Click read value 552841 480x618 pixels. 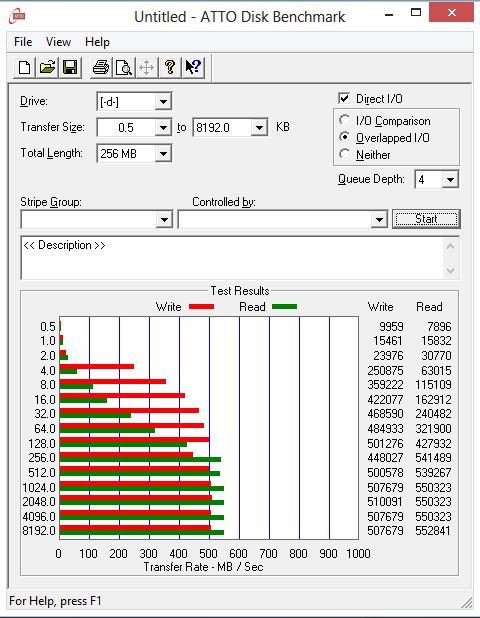tap(433, 531)
